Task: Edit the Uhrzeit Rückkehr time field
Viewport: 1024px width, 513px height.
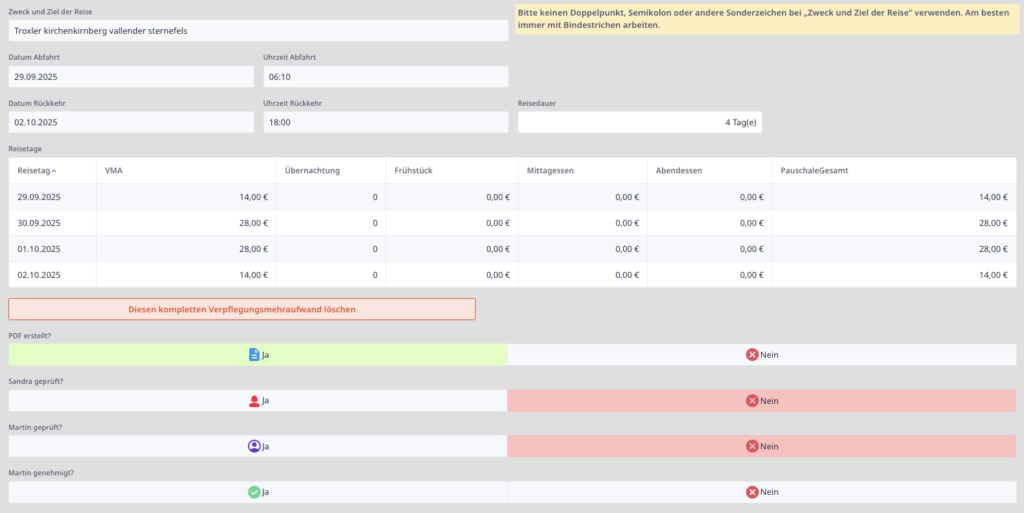Action: pyautogui.click(x=385, y=122)
